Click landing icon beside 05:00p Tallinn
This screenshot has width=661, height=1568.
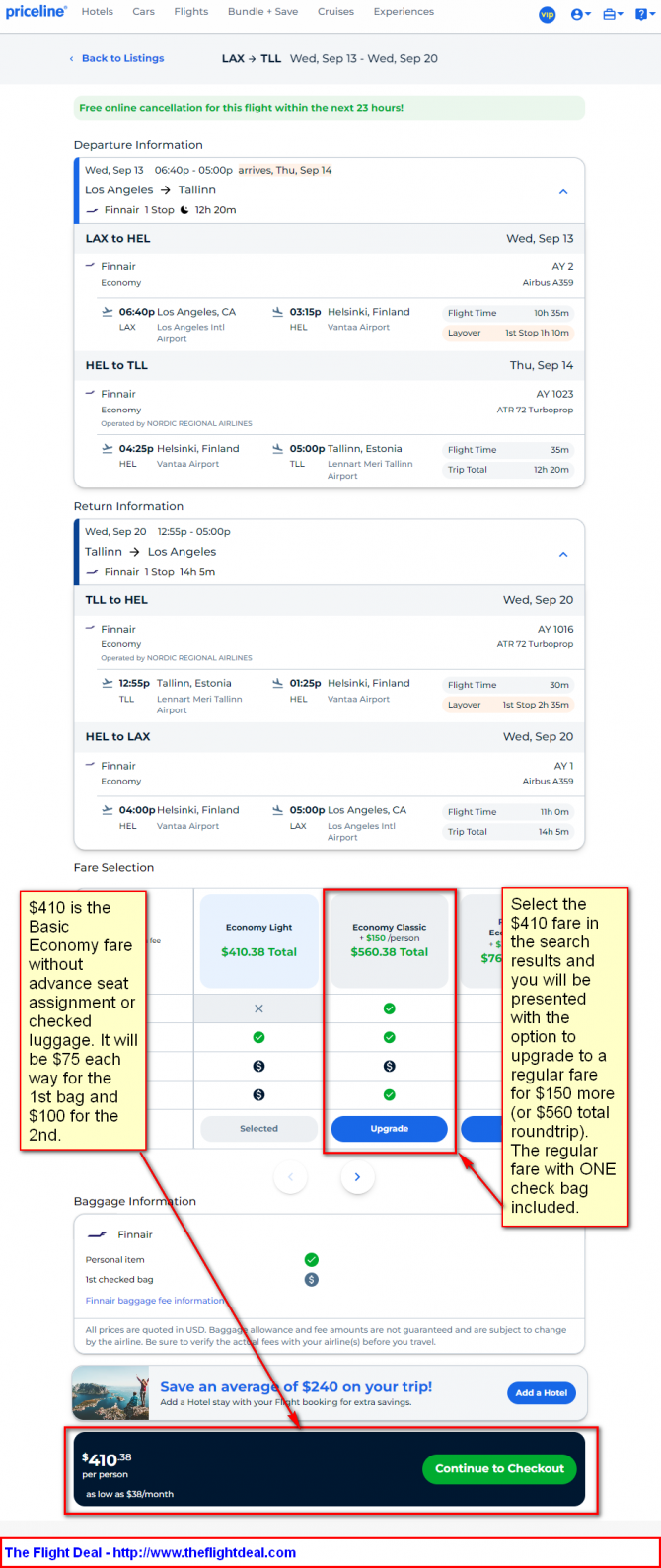(x=279, y=448)
